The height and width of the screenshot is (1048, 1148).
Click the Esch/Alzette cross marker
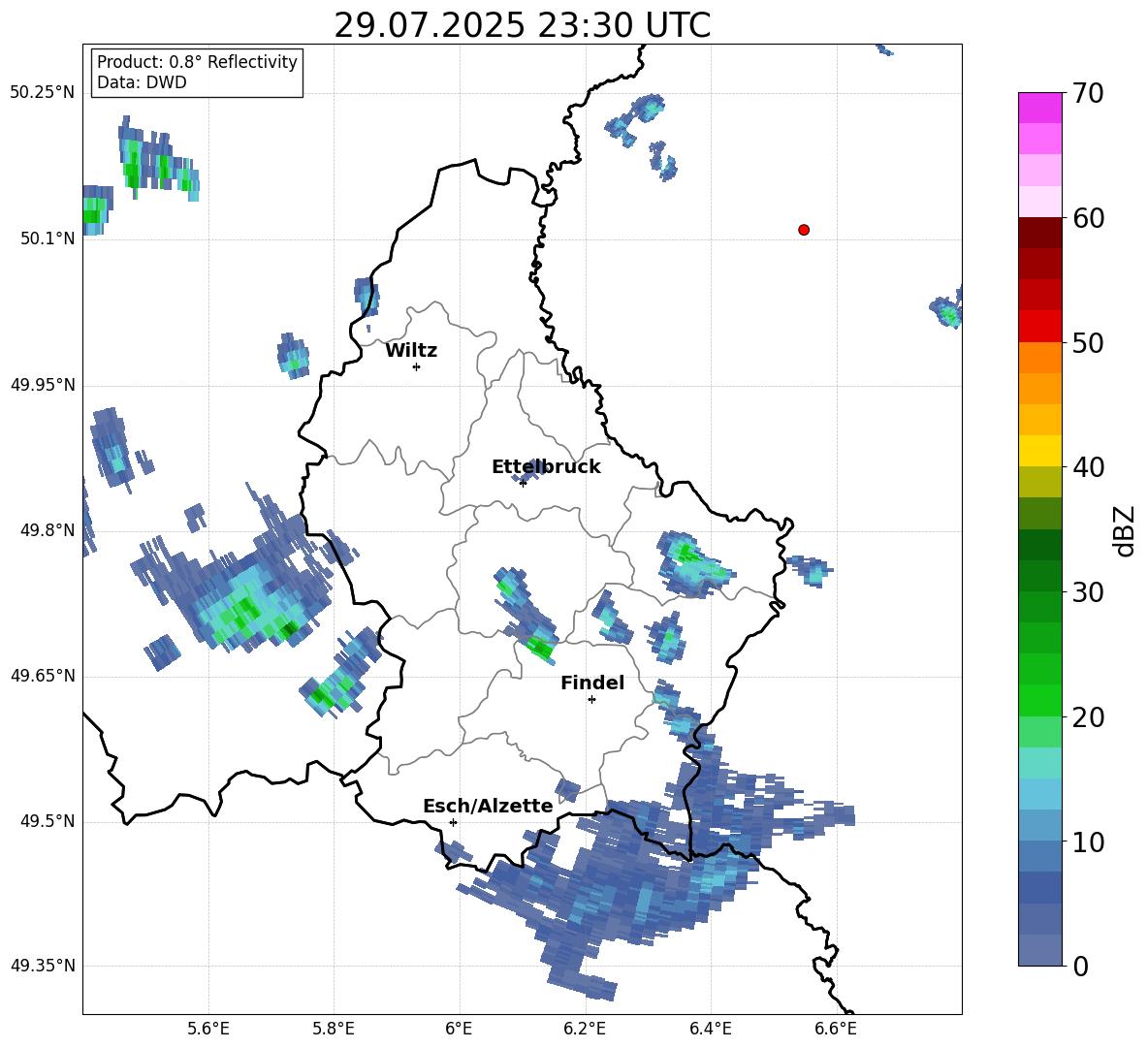pos(453,822)
